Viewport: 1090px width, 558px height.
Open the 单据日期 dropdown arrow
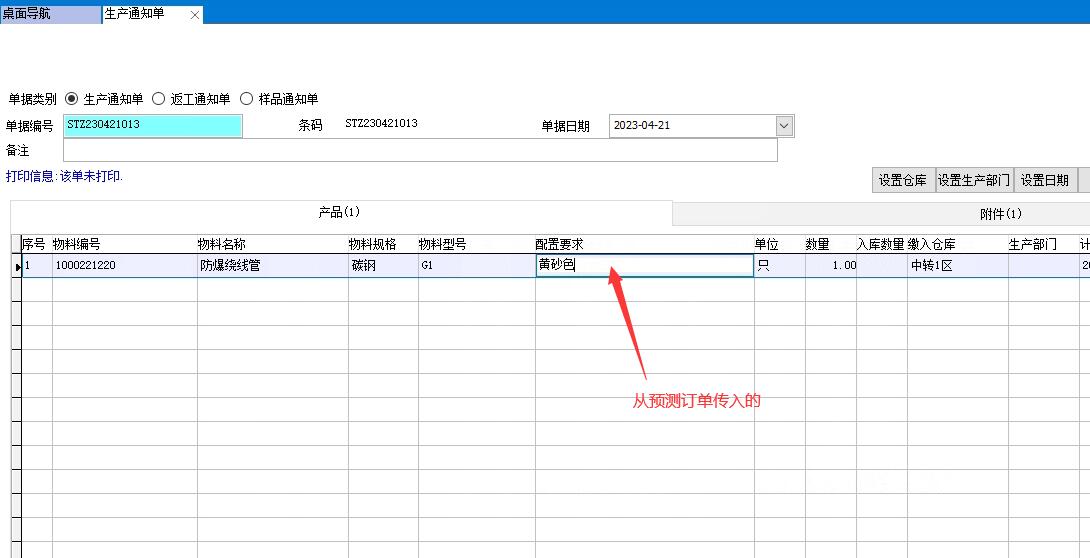pyautogui.click(x=784, y=126)
